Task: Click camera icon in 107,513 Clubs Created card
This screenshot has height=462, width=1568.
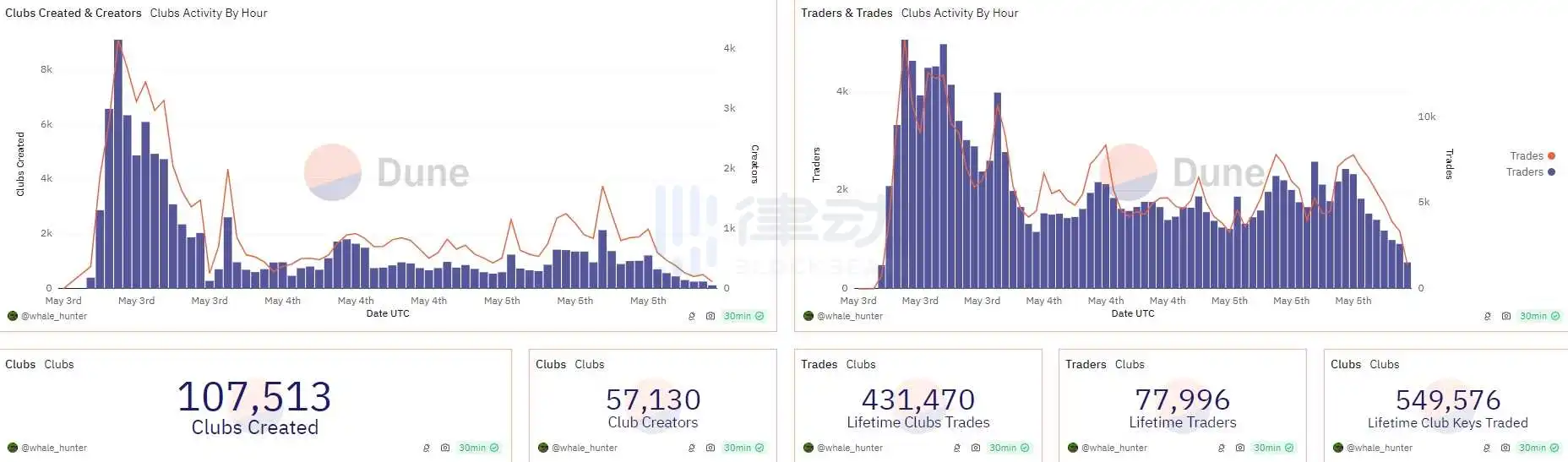Action: (x=445, y=448)
